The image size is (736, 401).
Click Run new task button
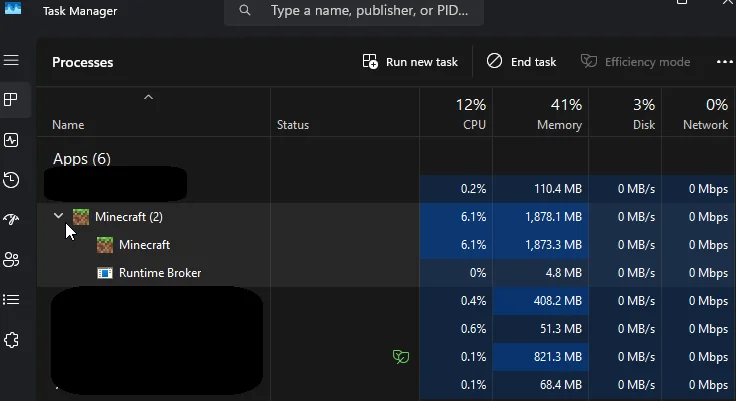(x=410, y=62)
